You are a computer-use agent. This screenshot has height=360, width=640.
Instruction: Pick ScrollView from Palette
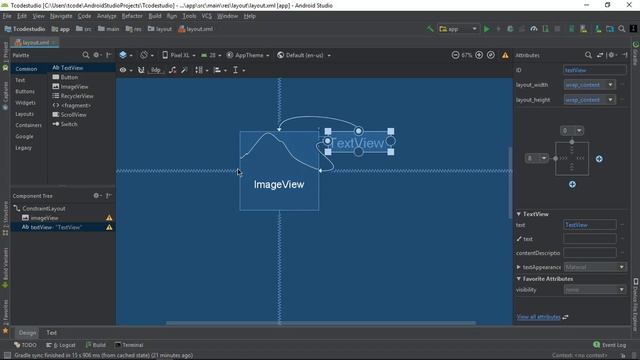(69, 115)
